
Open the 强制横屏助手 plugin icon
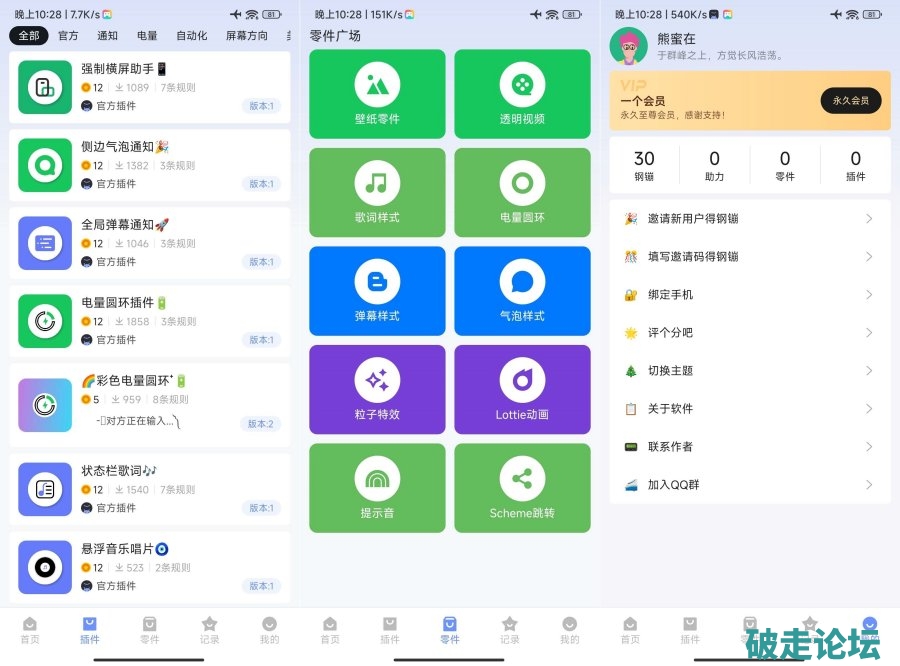45,87
